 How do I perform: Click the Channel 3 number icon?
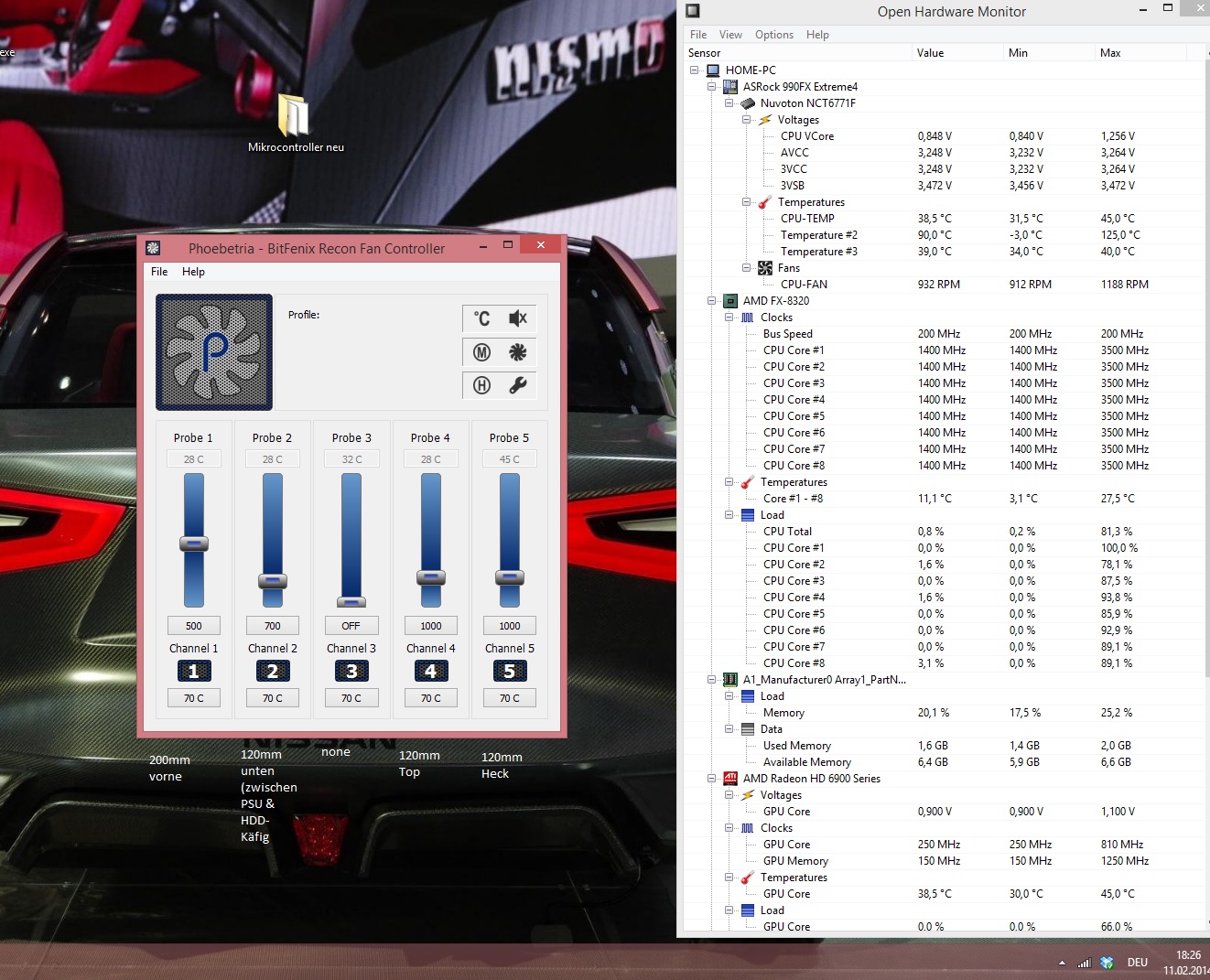[x=351, y=672]
